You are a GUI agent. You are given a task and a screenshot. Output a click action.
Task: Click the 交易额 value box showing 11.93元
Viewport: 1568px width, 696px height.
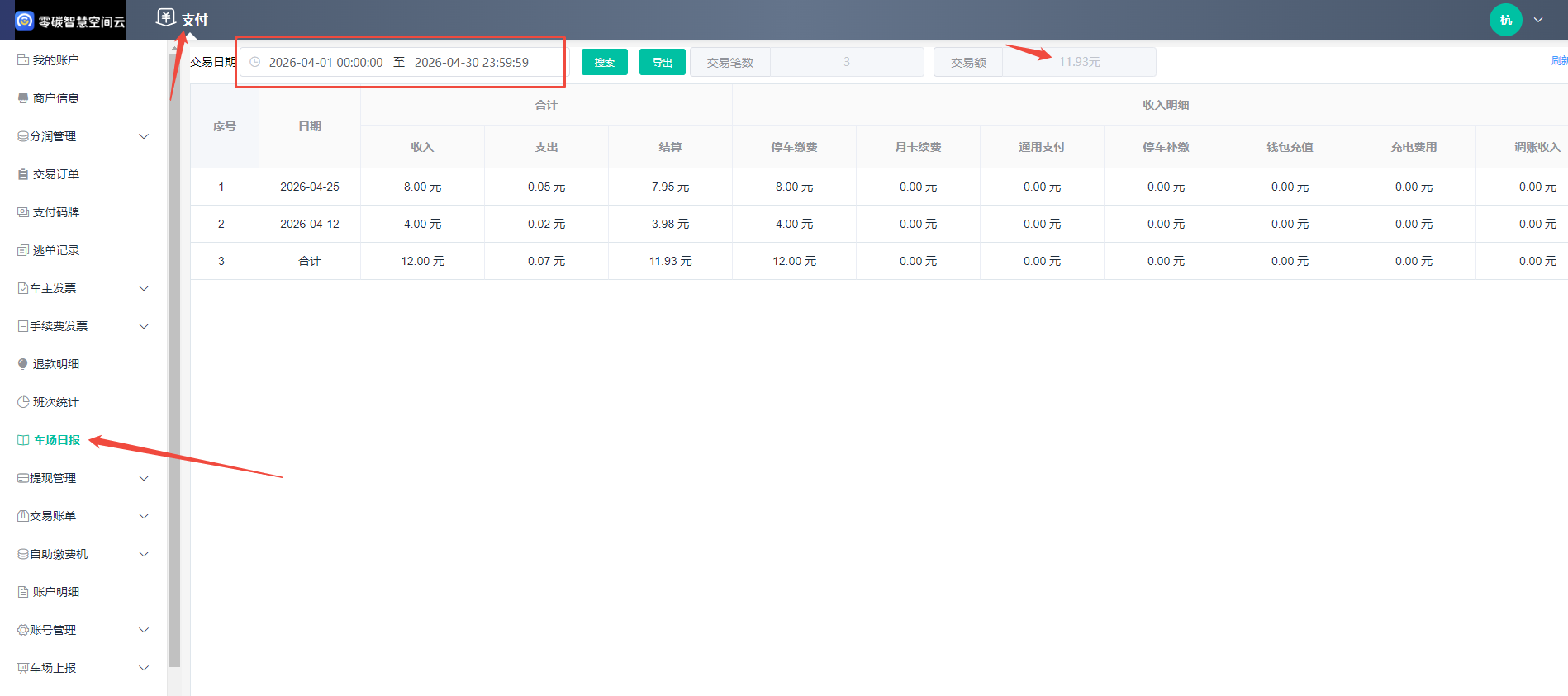click(1079, 62)
